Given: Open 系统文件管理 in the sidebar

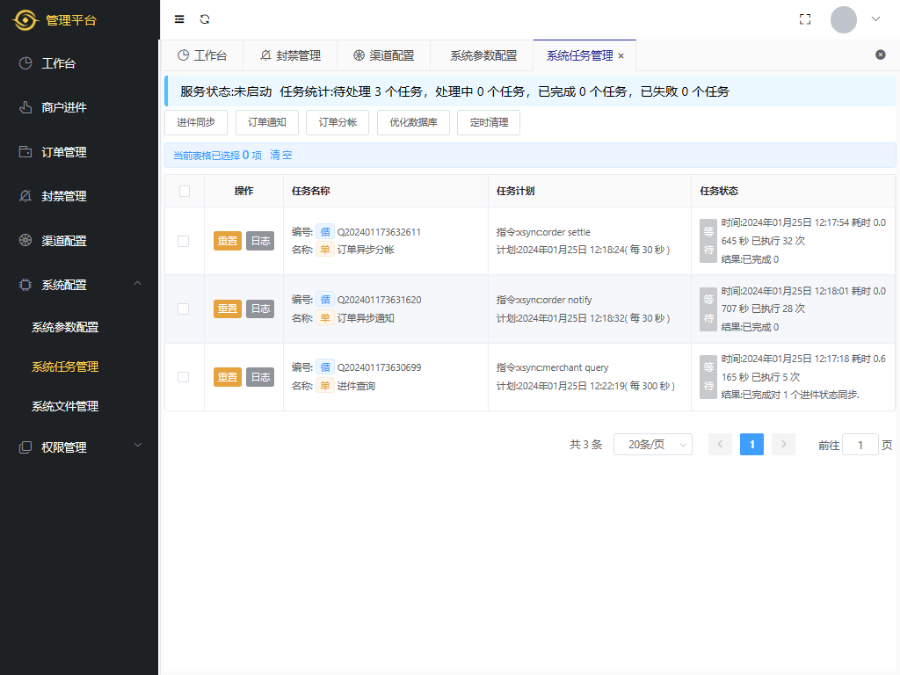Looking at the screenshot, I should point(65,406).
